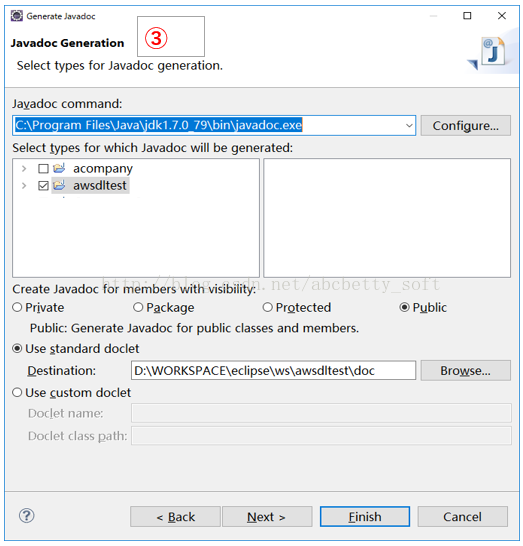
Task: Click the Next > button
Action: pos(267,517)
